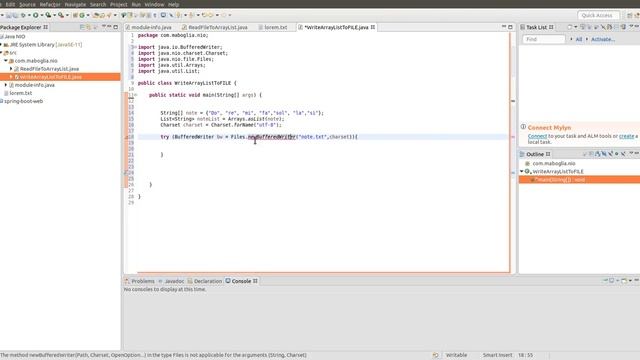Open the Help menu
Screen dimensions: 640x360
[173, 4]
